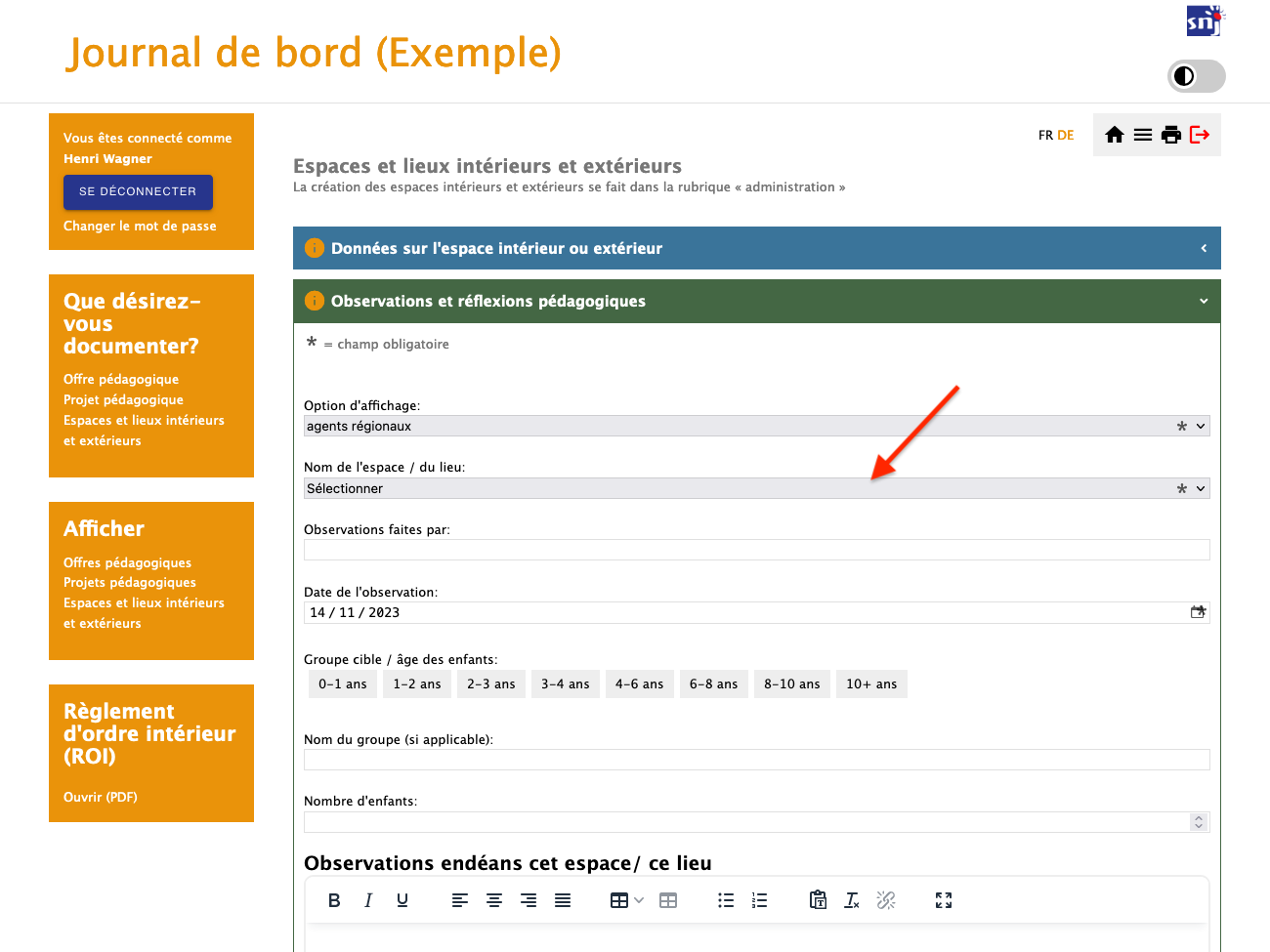Click the Nom du groupe field
Viewport: 1270px width, 952px height.
757,760
